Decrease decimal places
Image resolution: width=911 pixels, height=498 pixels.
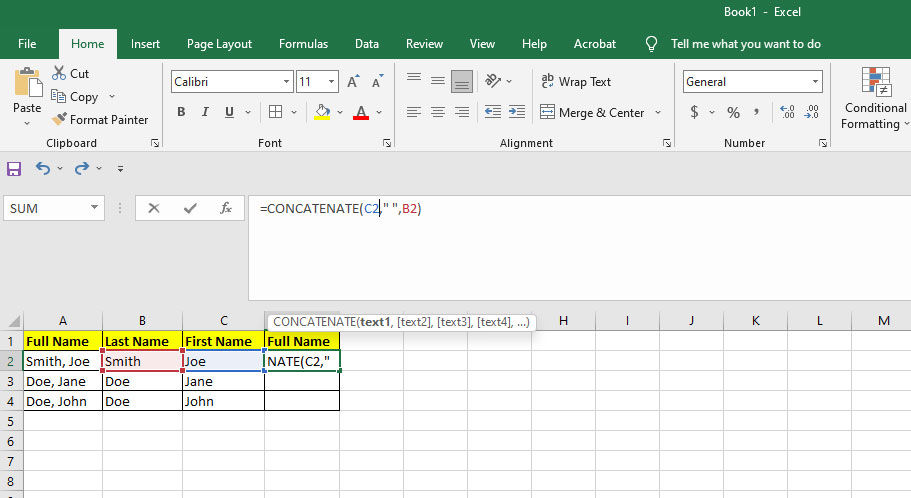coord(812,112)
